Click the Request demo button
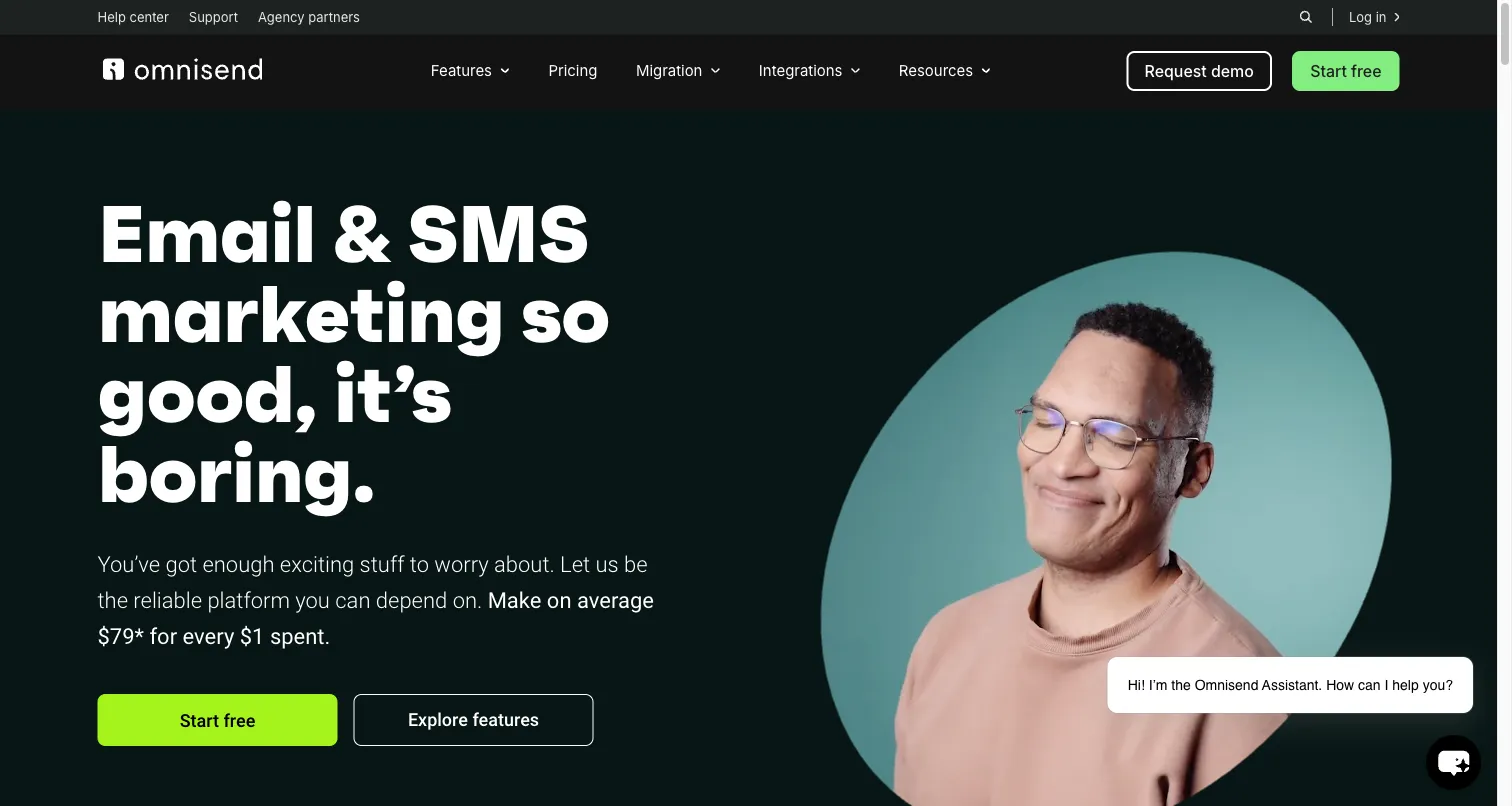Image resolution: width=1512 pixels, height=806 pixels. click(1199, 71)
